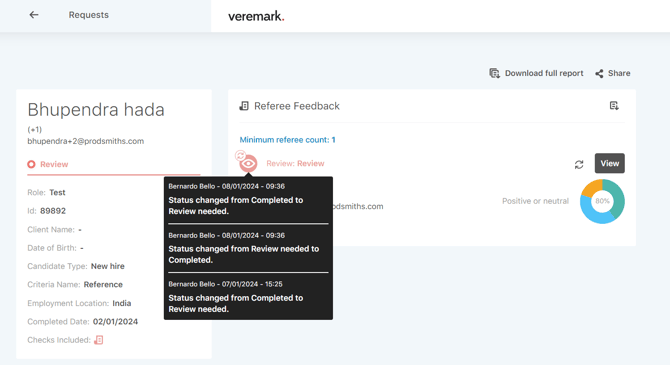Select the Review status tab

click(114, 165)
